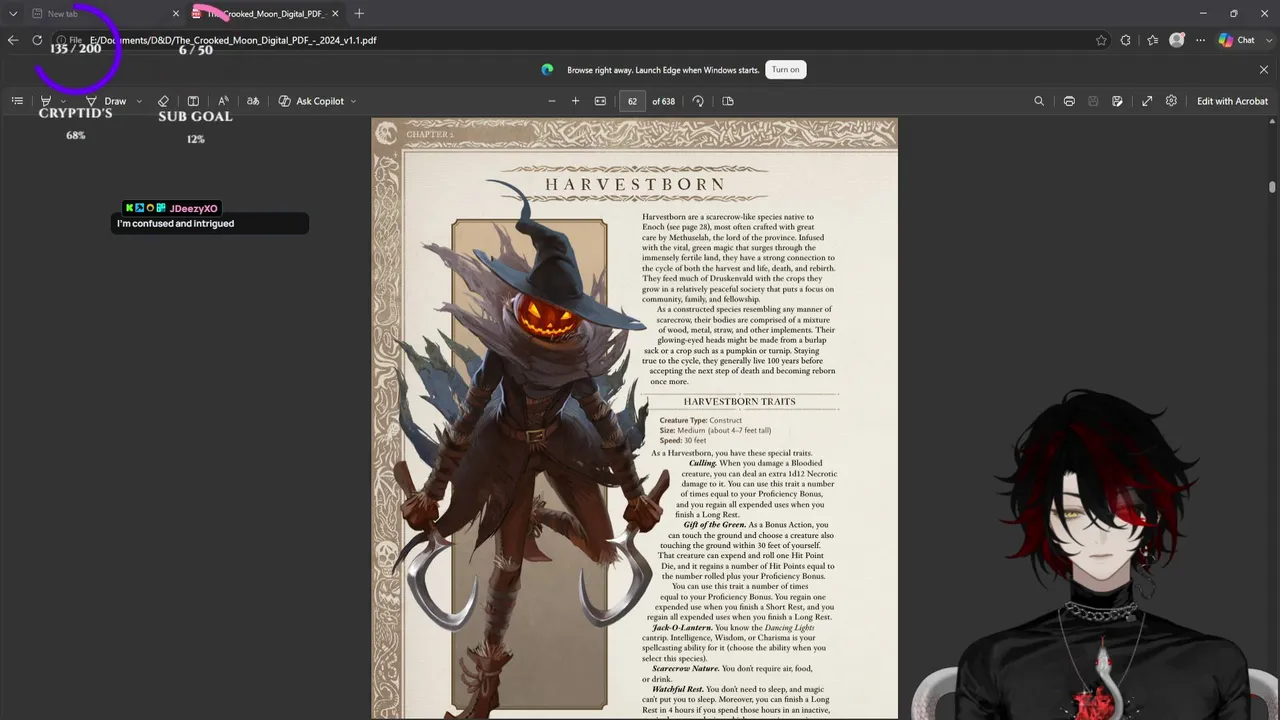Open the table of contents sidebar

pos(17,101)
